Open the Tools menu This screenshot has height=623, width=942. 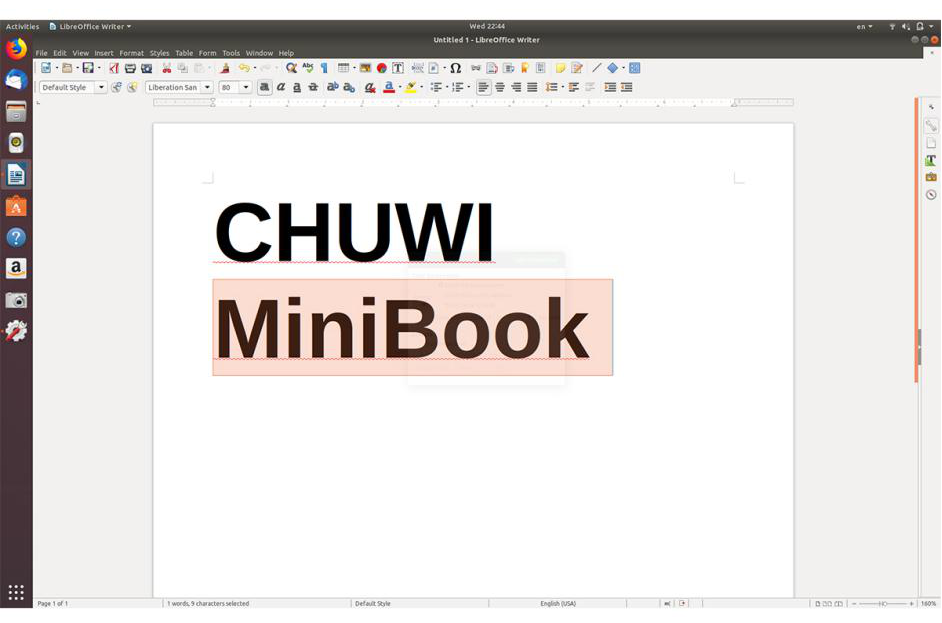coord(231,53)
